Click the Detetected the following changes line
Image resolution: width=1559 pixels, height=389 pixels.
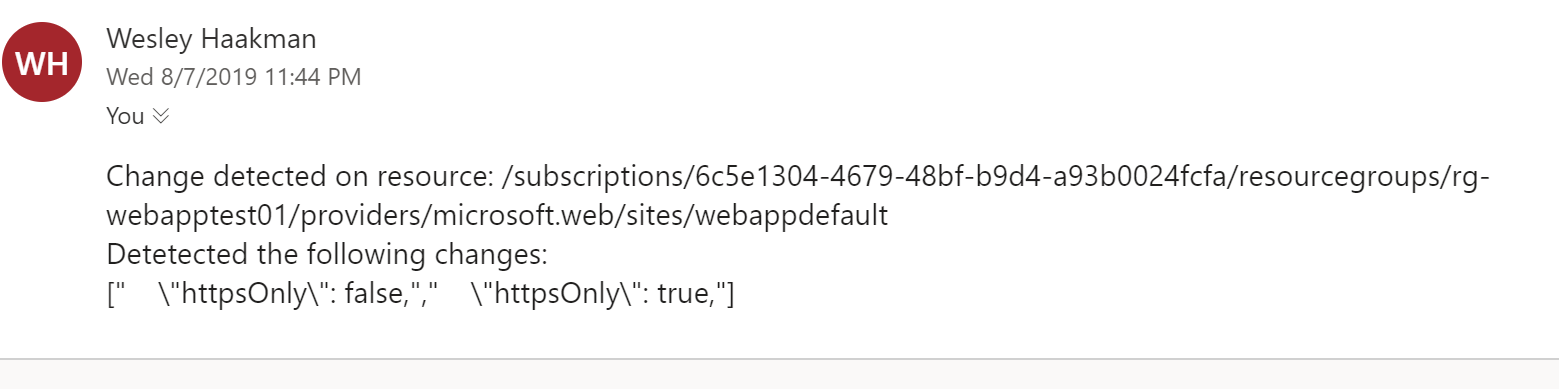(x=327, y=255)
